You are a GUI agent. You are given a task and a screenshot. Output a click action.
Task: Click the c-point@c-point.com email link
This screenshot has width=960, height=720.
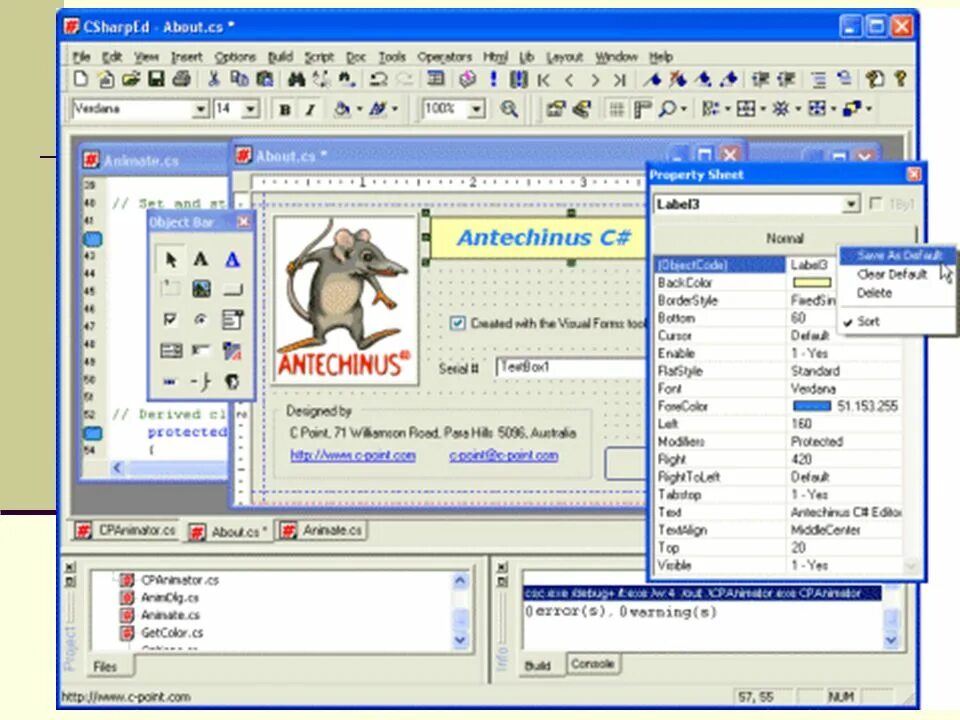tap(503, 456)
